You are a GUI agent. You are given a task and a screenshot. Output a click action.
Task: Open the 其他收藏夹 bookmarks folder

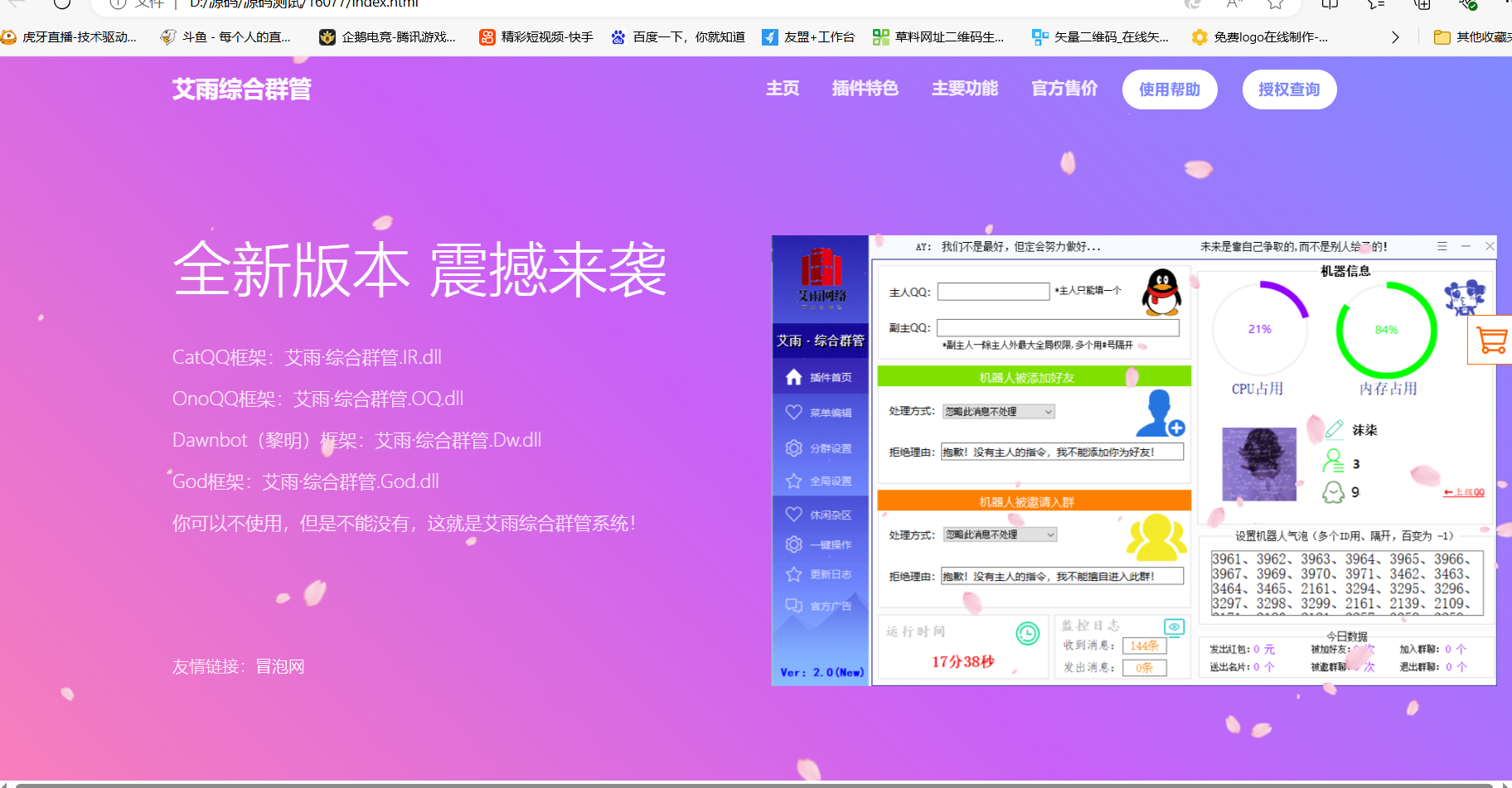tap(1472, 37)
